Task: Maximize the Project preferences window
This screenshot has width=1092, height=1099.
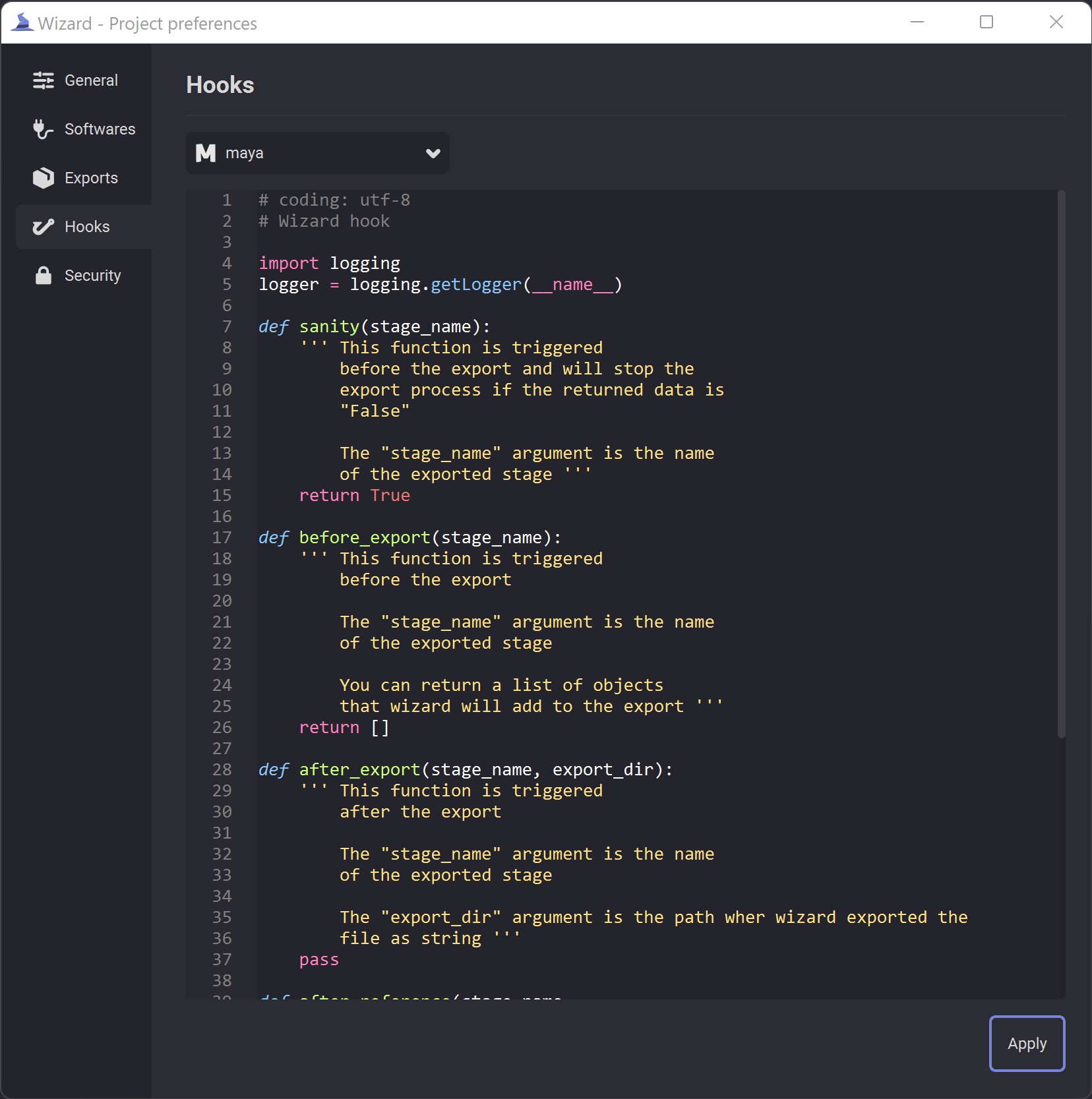Action: click(x=986, y=22)
